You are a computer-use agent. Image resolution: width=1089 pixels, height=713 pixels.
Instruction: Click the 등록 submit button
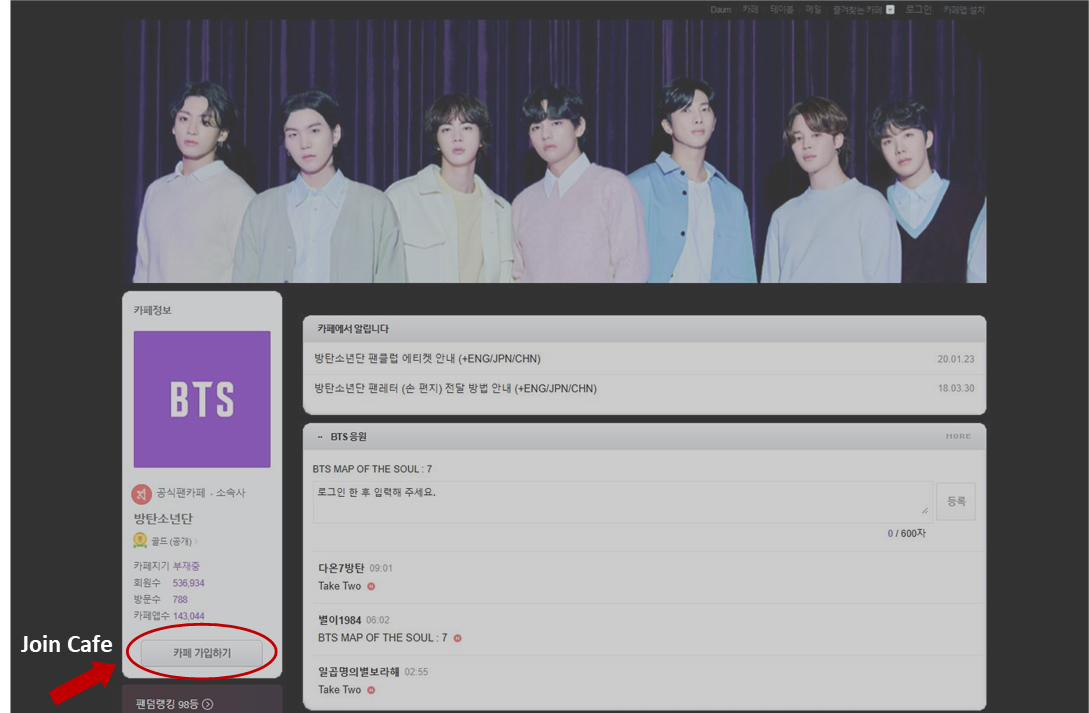956,501
